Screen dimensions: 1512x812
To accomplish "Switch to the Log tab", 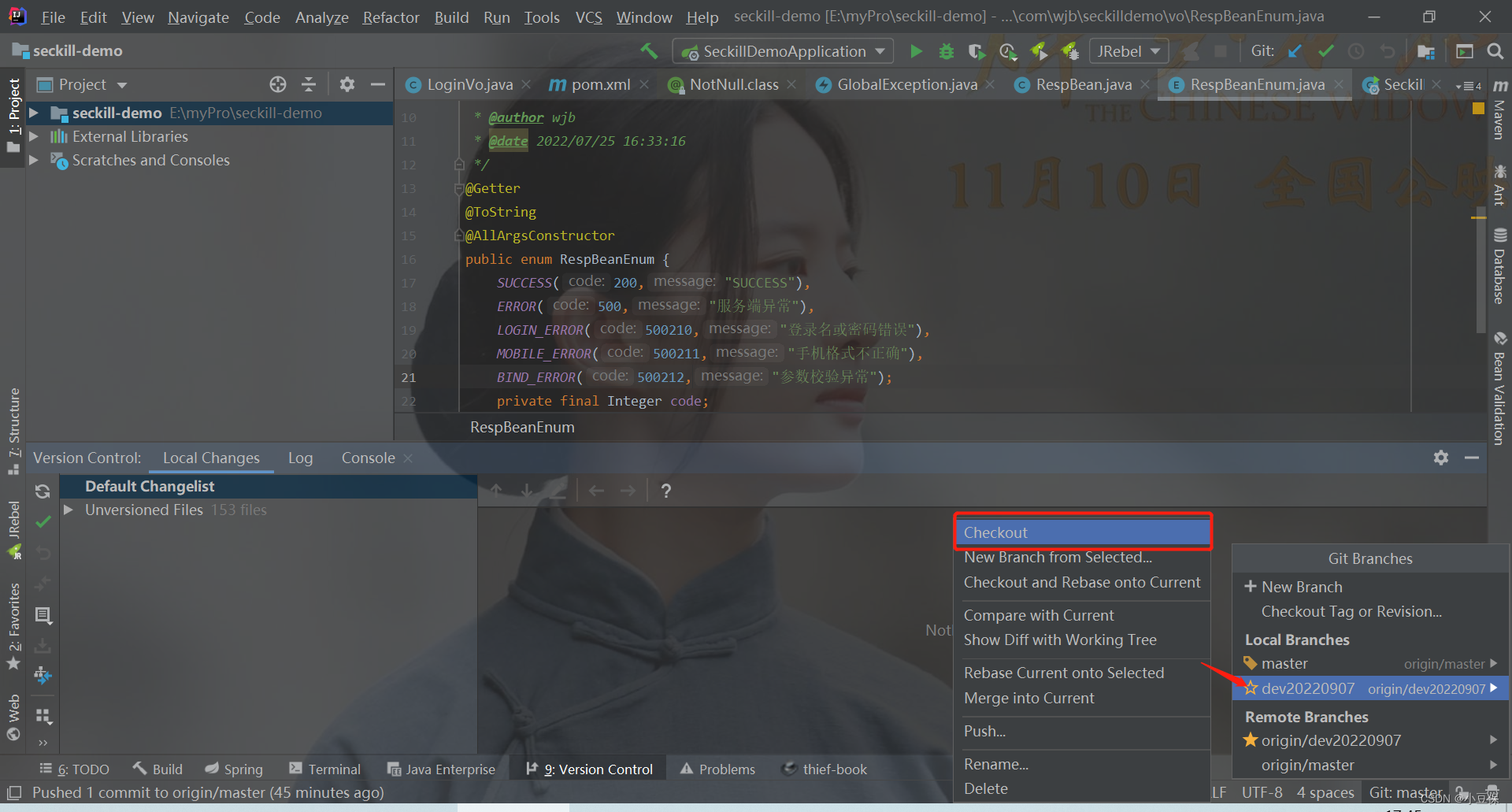I will [300, 458].
